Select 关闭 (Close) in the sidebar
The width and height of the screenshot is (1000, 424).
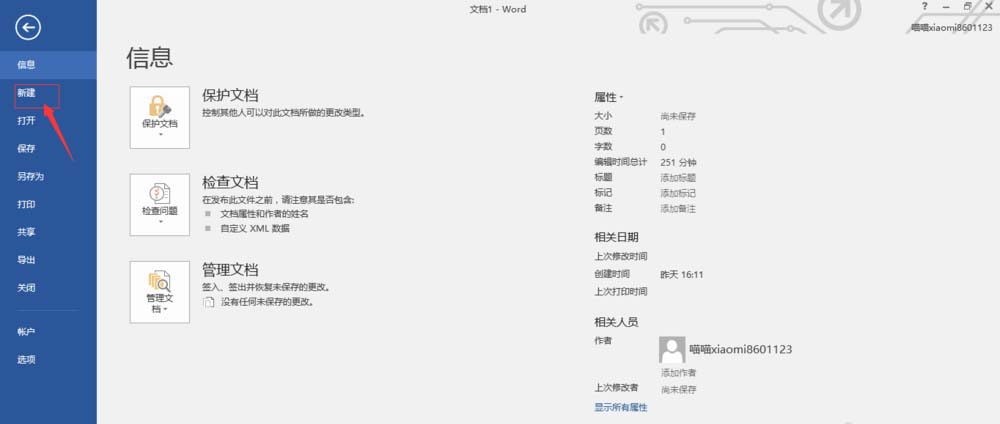(x=48, y=288)
